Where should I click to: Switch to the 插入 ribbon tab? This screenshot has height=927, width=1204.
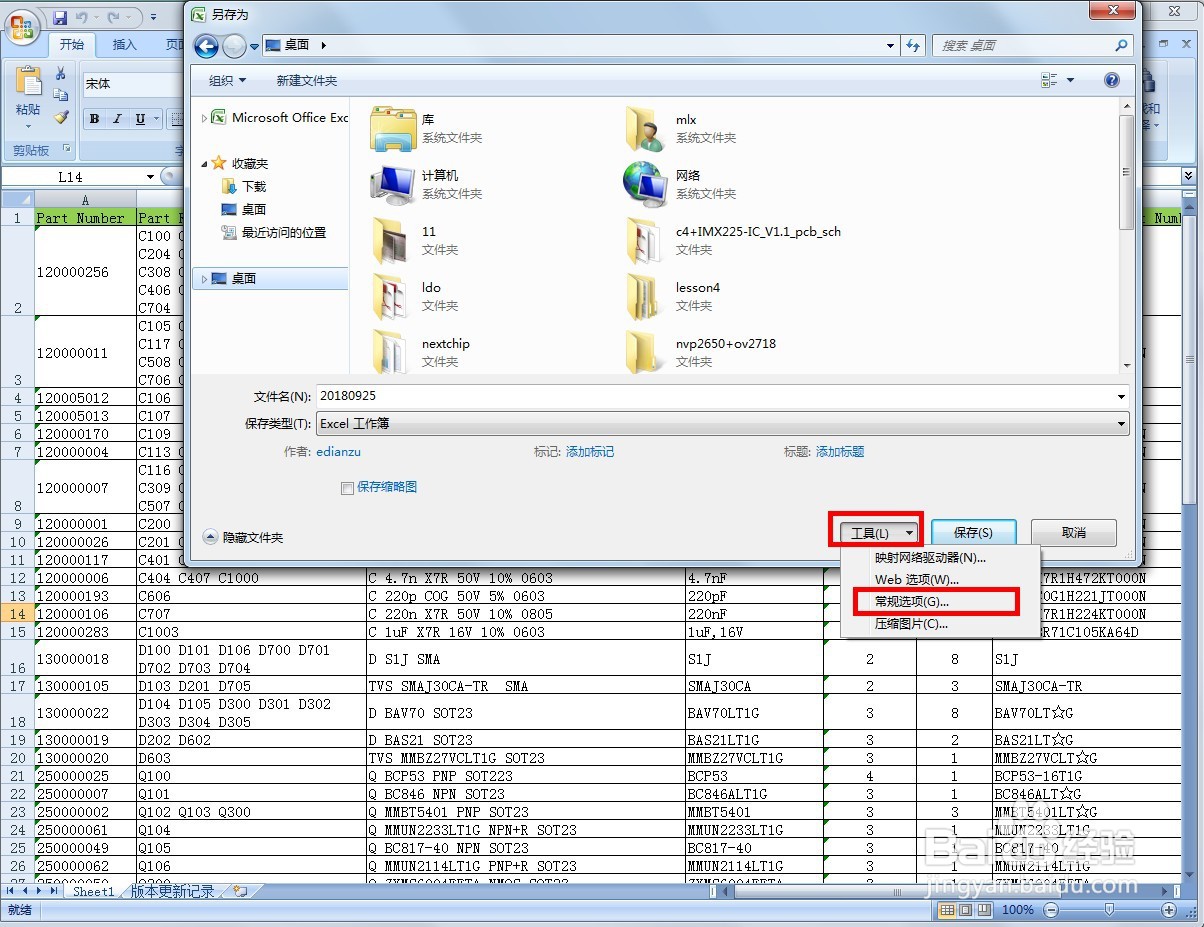(124, 45)
